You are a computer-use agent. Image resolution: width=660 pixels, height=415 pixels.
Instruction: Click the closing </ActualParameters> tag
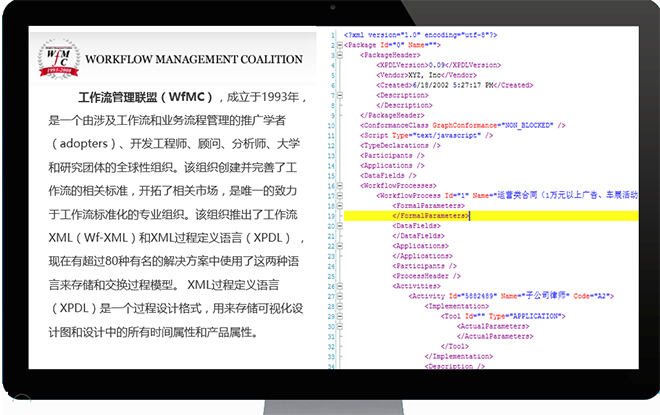coord(495,336)
